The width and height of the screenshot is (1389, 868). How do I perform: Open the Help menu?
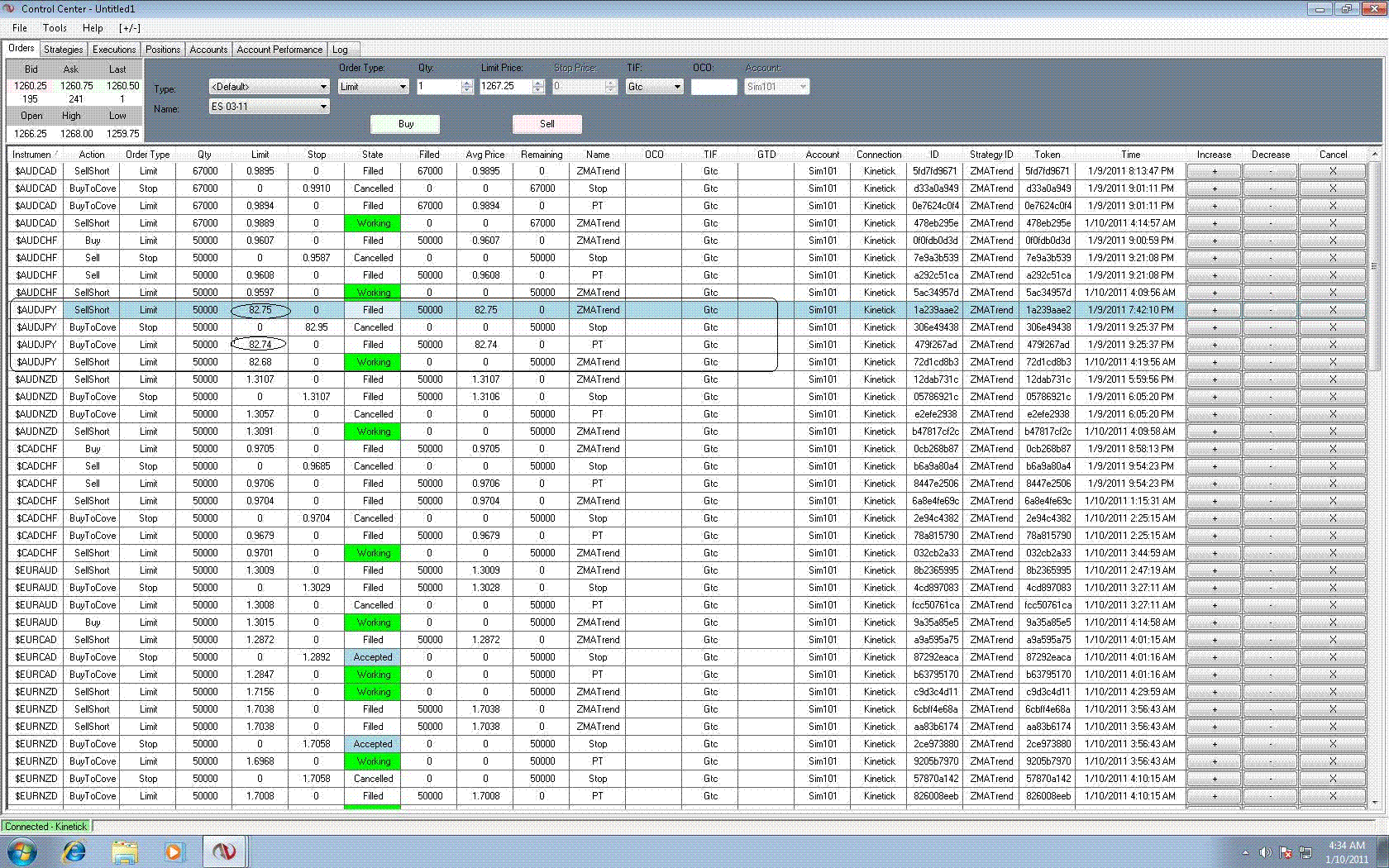(x=93, y=28)
